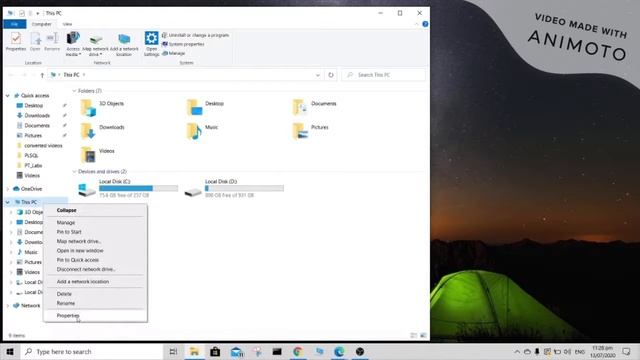Click the This PC address bar path
This screenshot has height=360, width=640.
(x=71, y=75)
